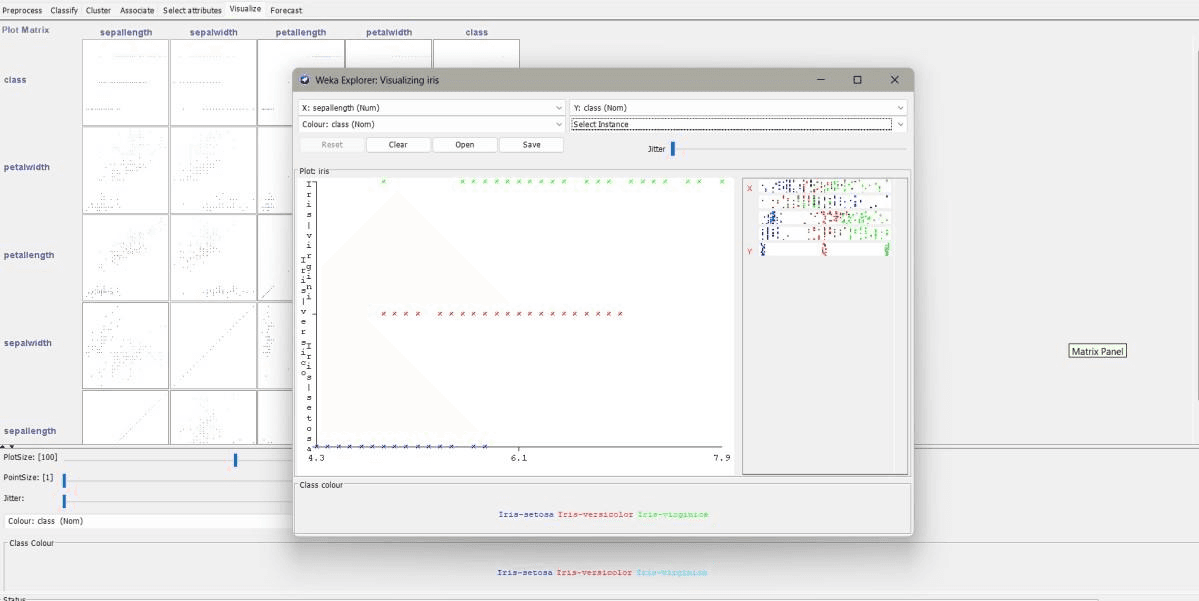
Task: Click the 6.1 x-axis value in the plot
Action: (x=519, y=458)
